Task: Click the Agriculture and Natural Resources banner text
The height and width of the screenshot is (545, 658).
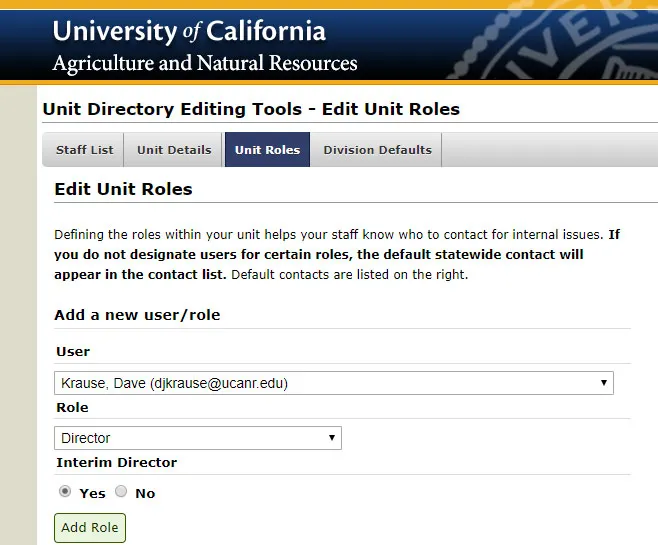Action: coord(204,64)
